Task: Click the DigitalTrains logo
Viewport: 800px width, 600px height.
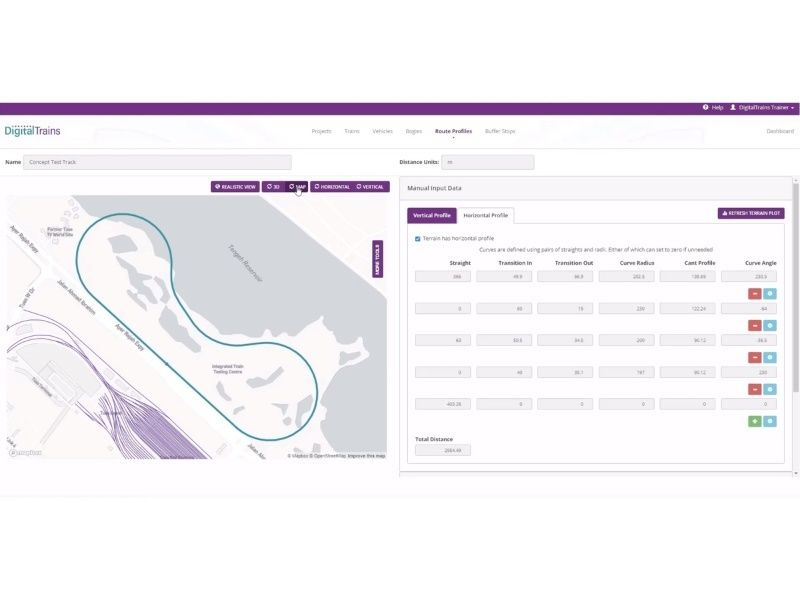Action: [x=33, y=131]
